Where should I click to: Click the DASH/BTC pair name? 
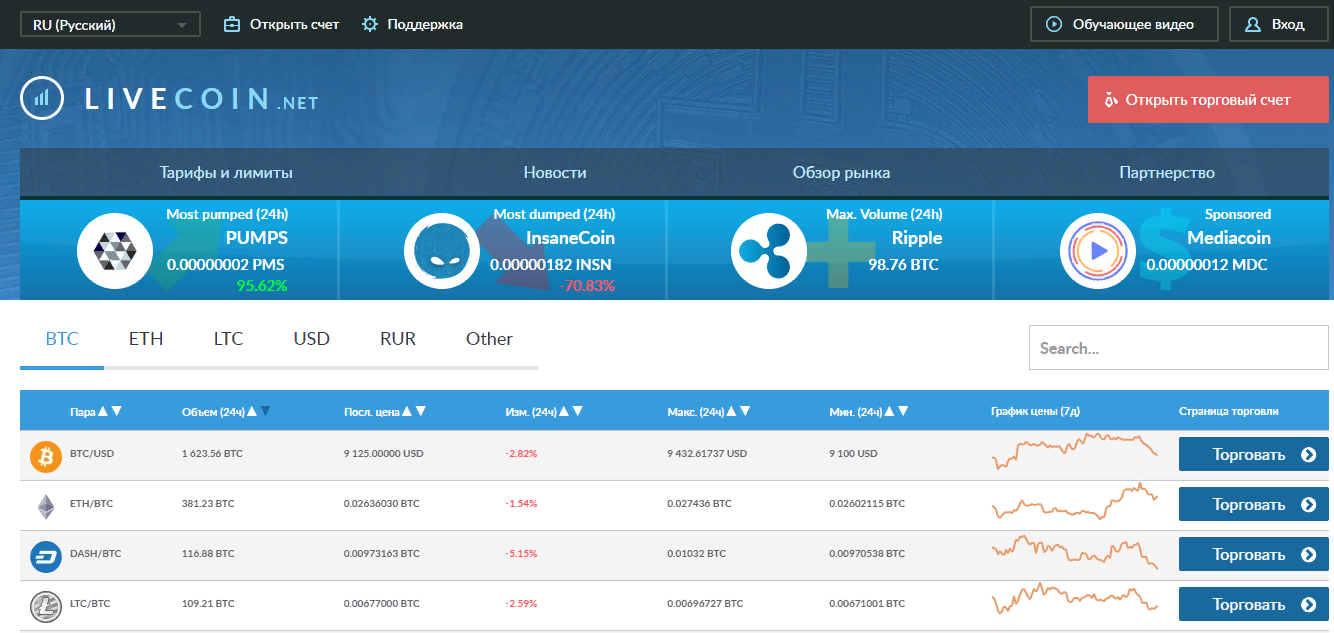tap(95, 553)
